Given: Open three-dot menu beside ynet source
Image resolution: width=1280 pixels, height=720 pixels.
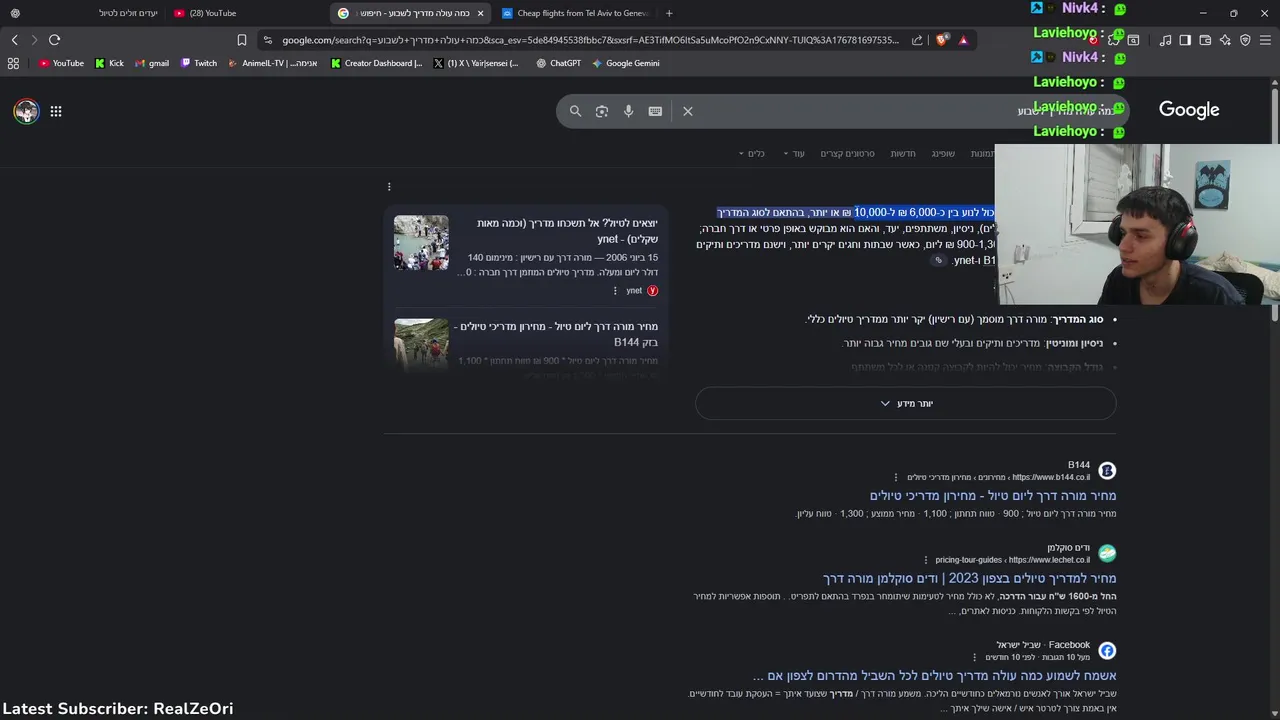Looking at the screenshot, I should pyautogui.click(x=615, y=291).
